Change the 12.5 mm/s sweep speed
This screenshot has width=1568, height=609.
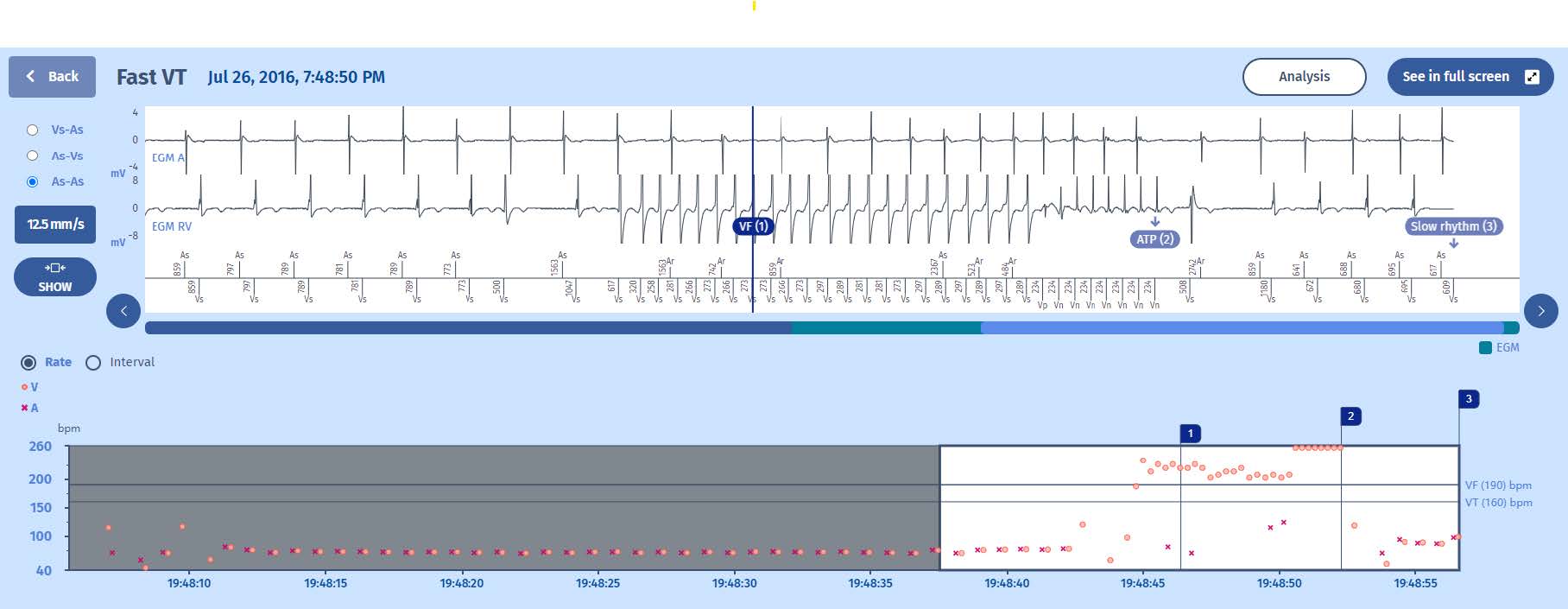point(55,225)
